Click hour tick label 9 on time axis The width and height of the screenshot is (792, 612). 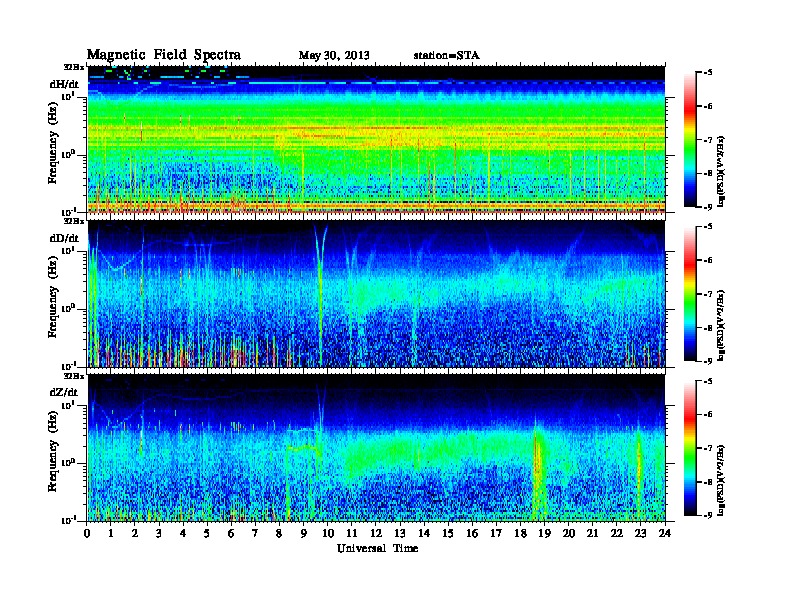tap(304, 533)
